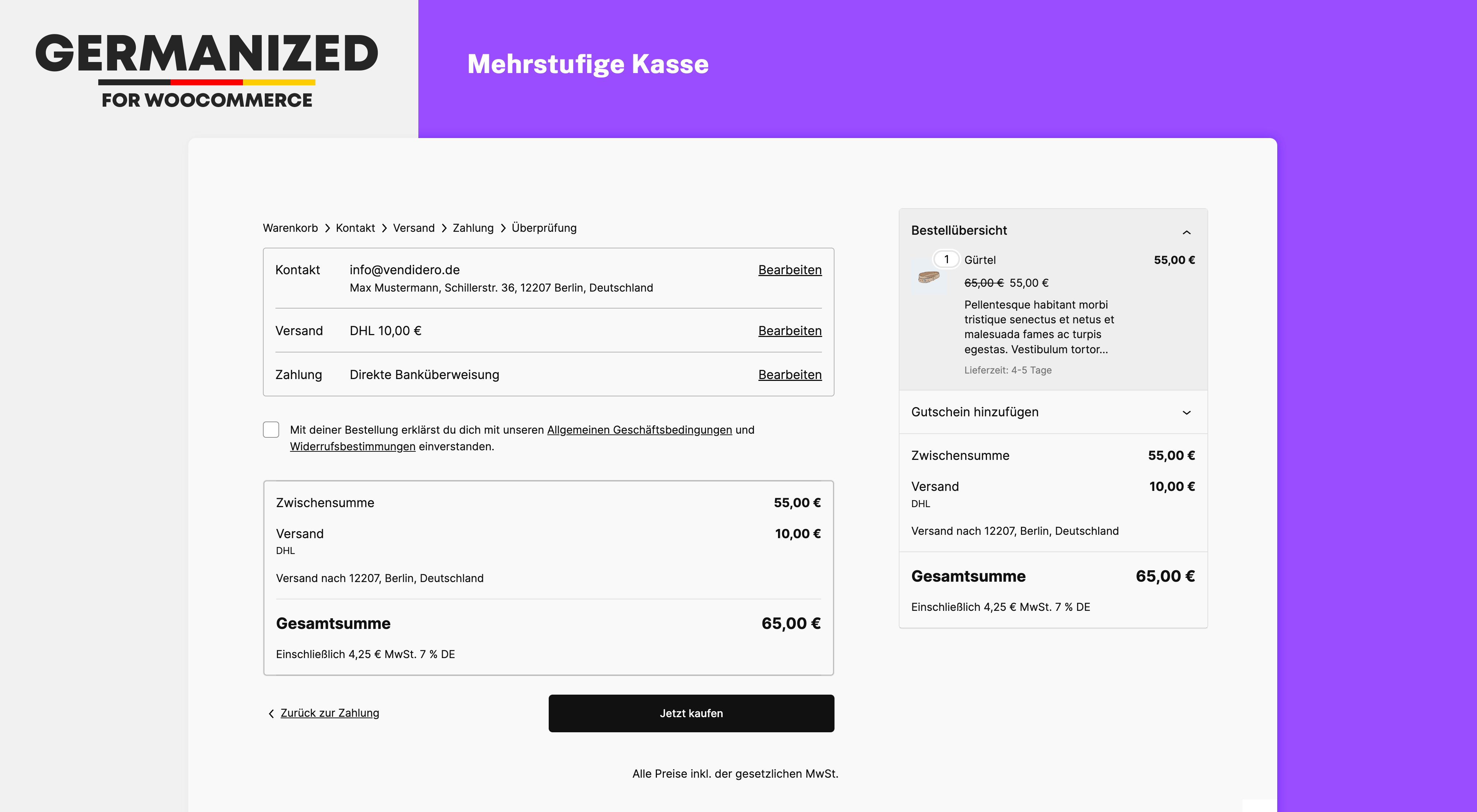Click the Gürtel product thumbnail image
Screen dimensions: 1477x812
(x=929, y=277)
